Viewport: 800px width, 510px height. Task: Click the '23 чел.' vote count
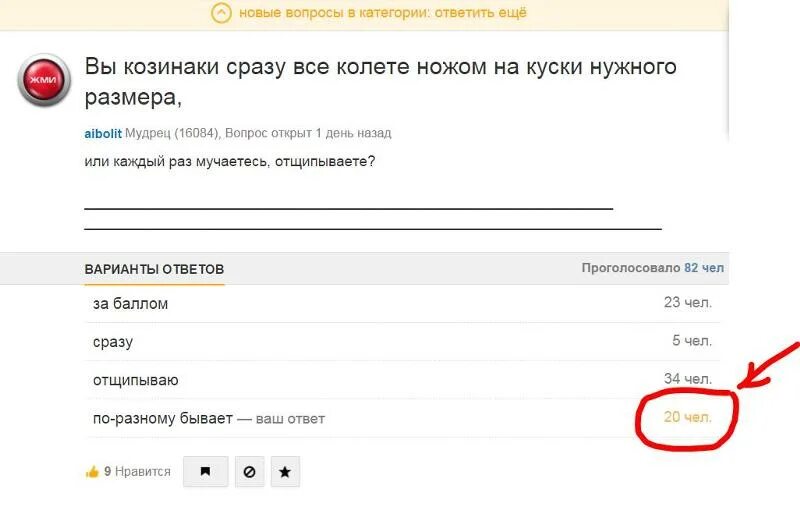point(688,302)
